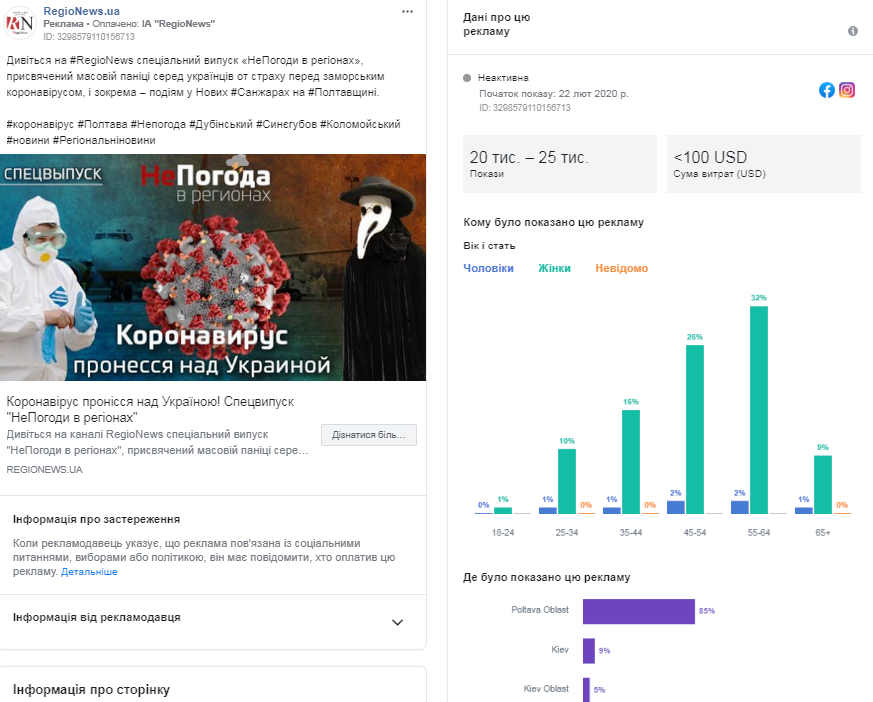
Task: Click the Kiev Oblast region label
Action: pyautogui.click(x=546, y=689)
